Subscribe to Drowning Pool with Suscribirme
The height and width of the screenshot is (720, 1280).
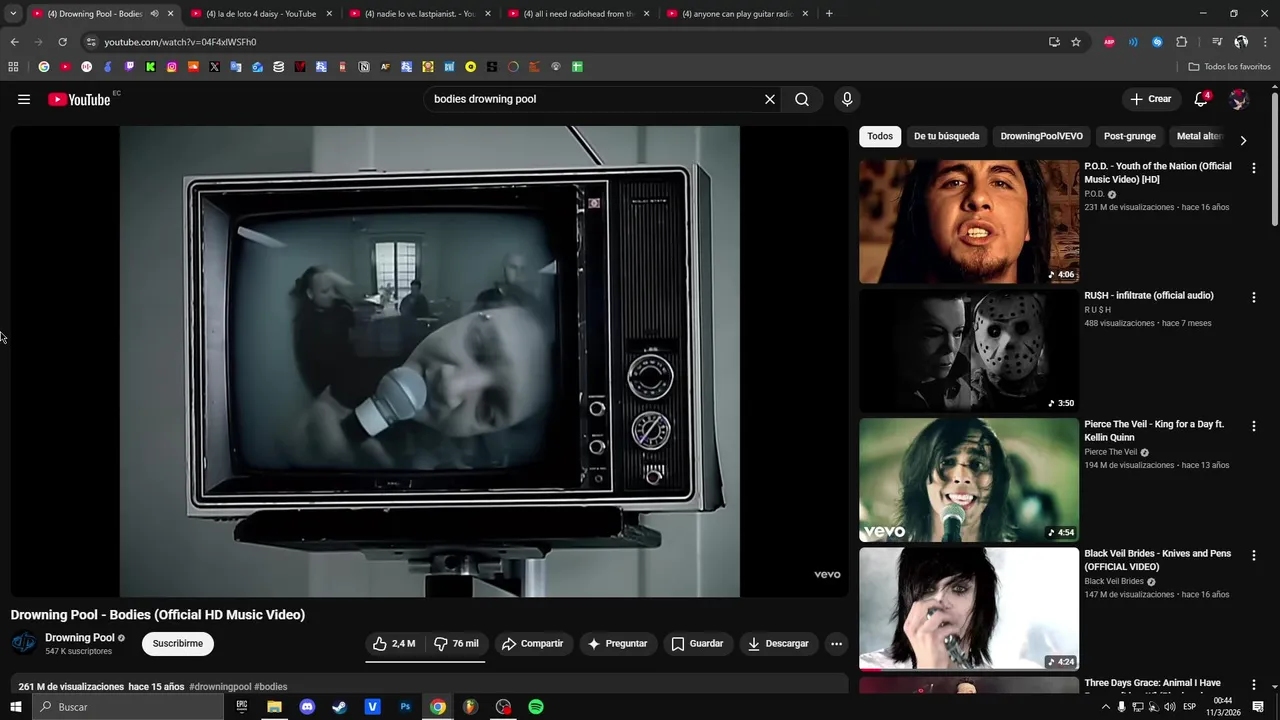click(x=178, y=644)
